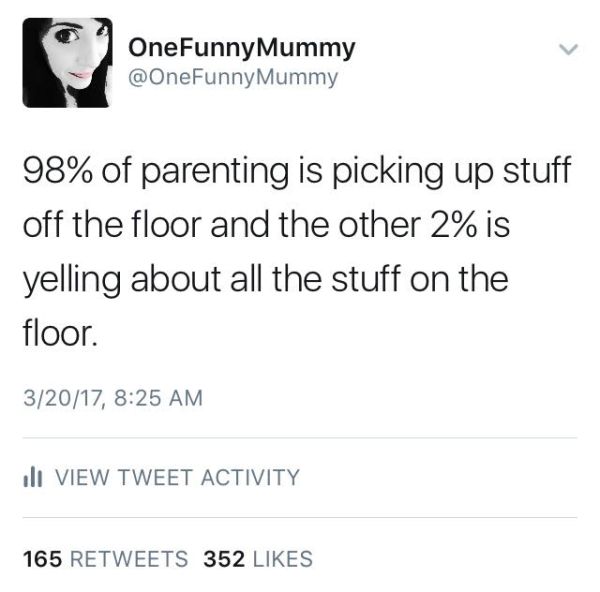Open the tweet options chevron menu
This screenshot has width=600, height=592.
[x=567, y=49]
